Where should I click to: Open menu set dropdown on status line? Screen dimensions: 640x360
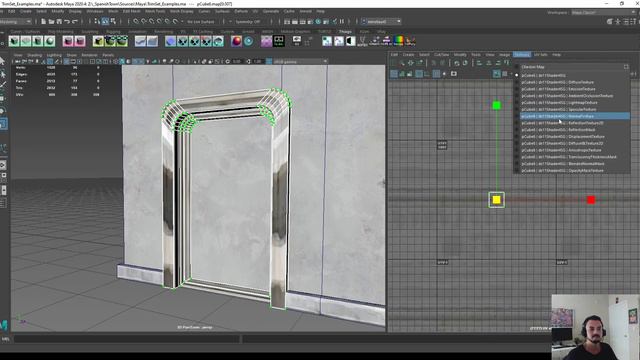[16, 21]
